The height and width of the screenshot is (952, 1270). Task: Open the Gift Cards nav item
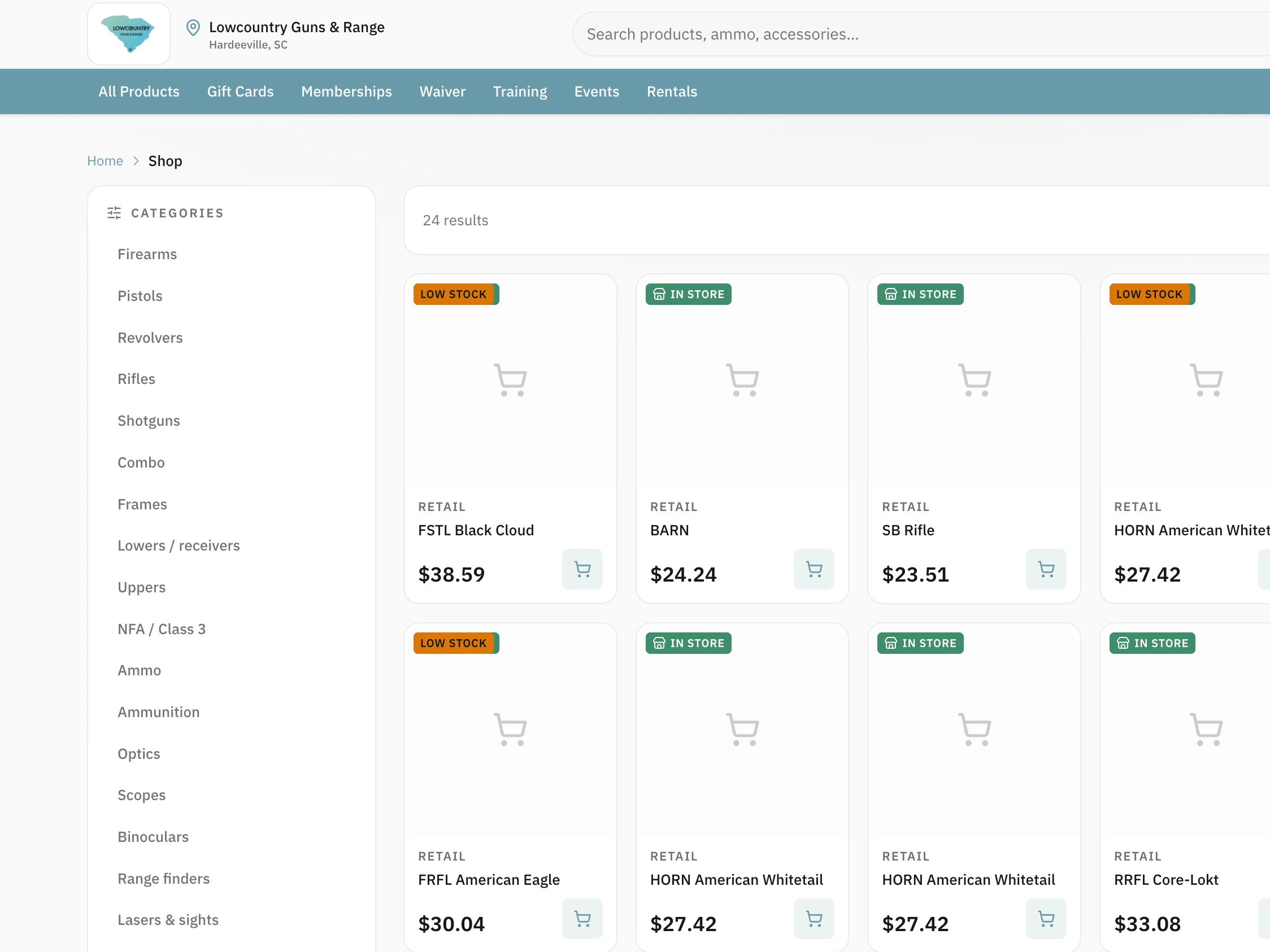click(x=241, y=92)
